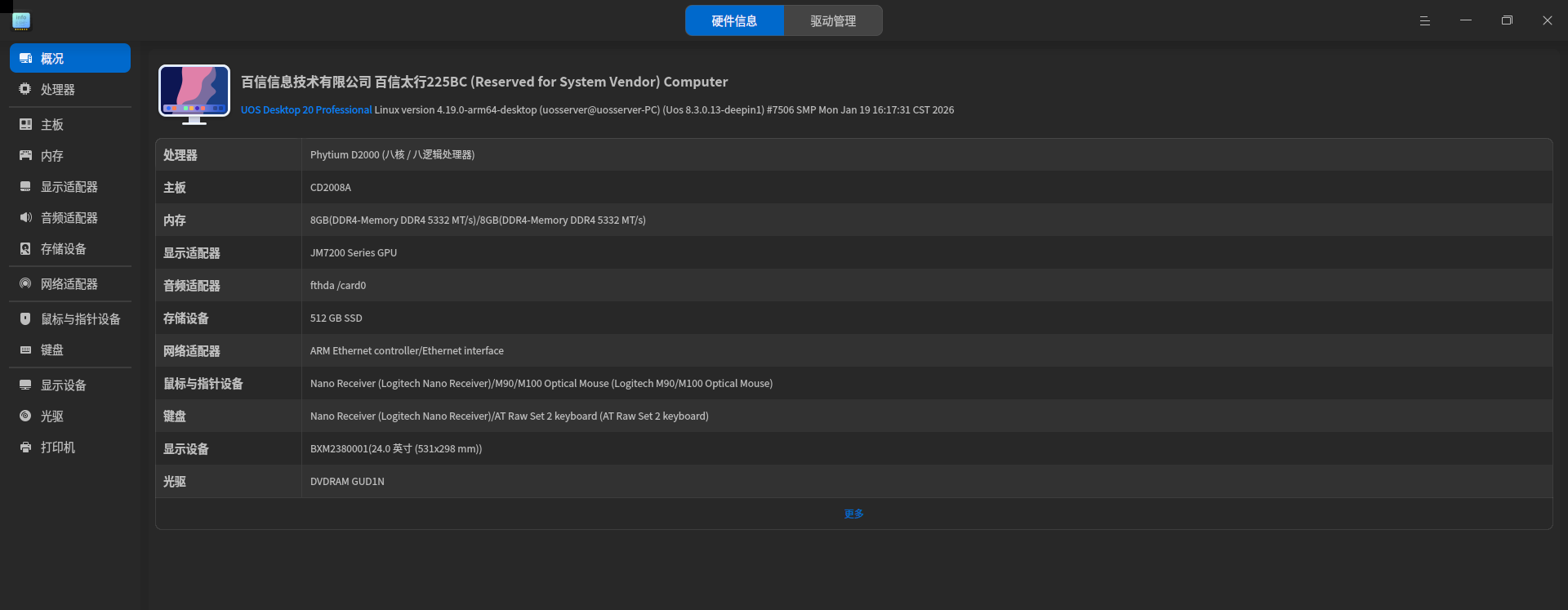The width and height of the screenshot is (1568, 610).
Task: Switch to the 硬件信息 hardware info tab
Action: pos(734,21)
